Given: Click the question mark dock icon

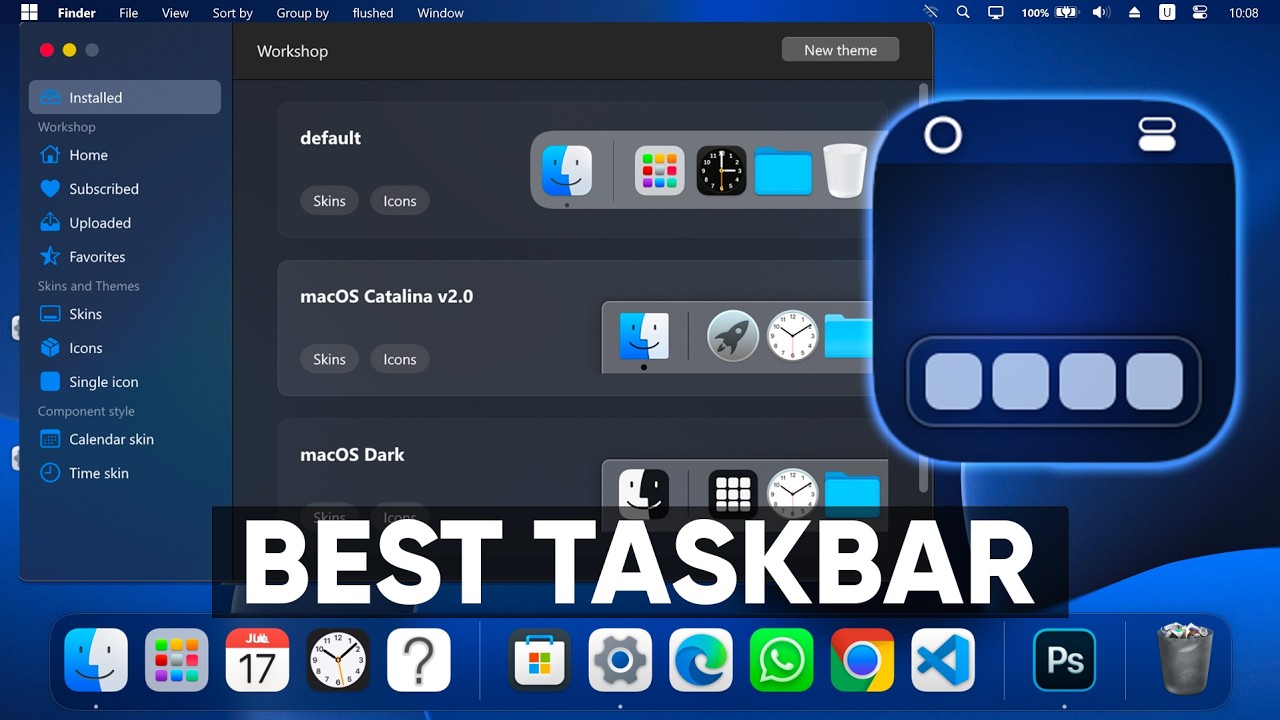Looking at the screenshot, I should 419,660.
